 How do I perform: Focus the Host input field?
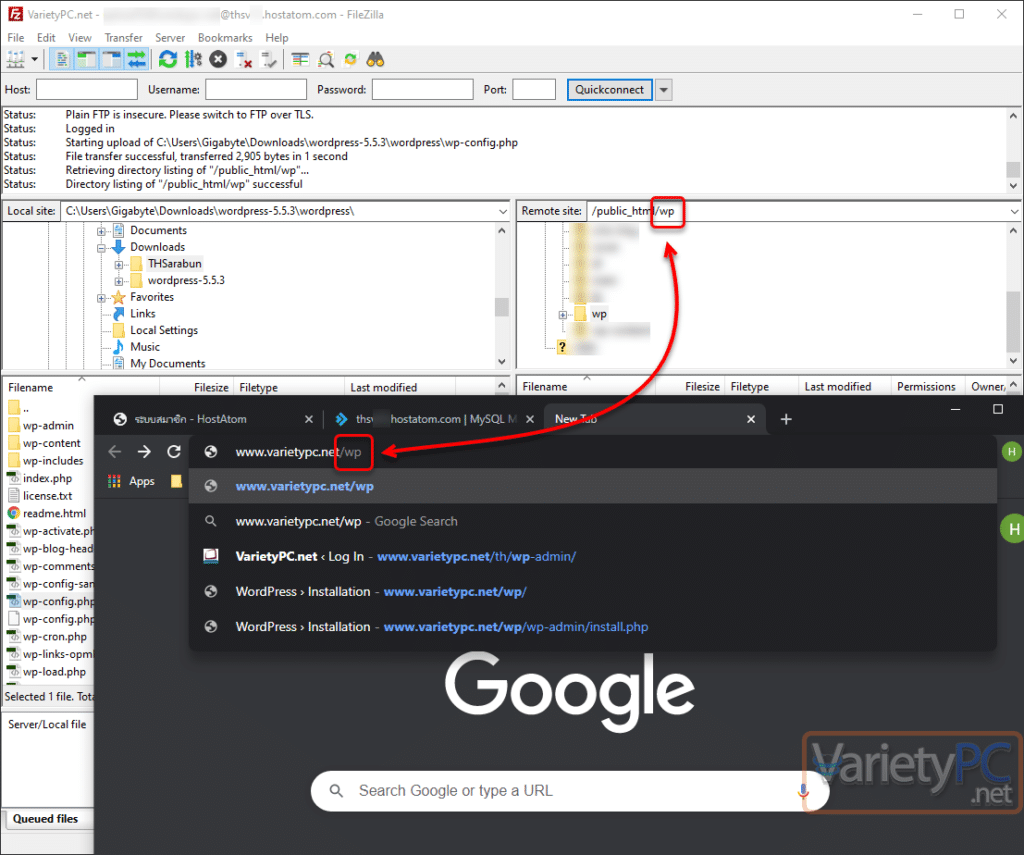pyautogui.click(x=87, y=89)
